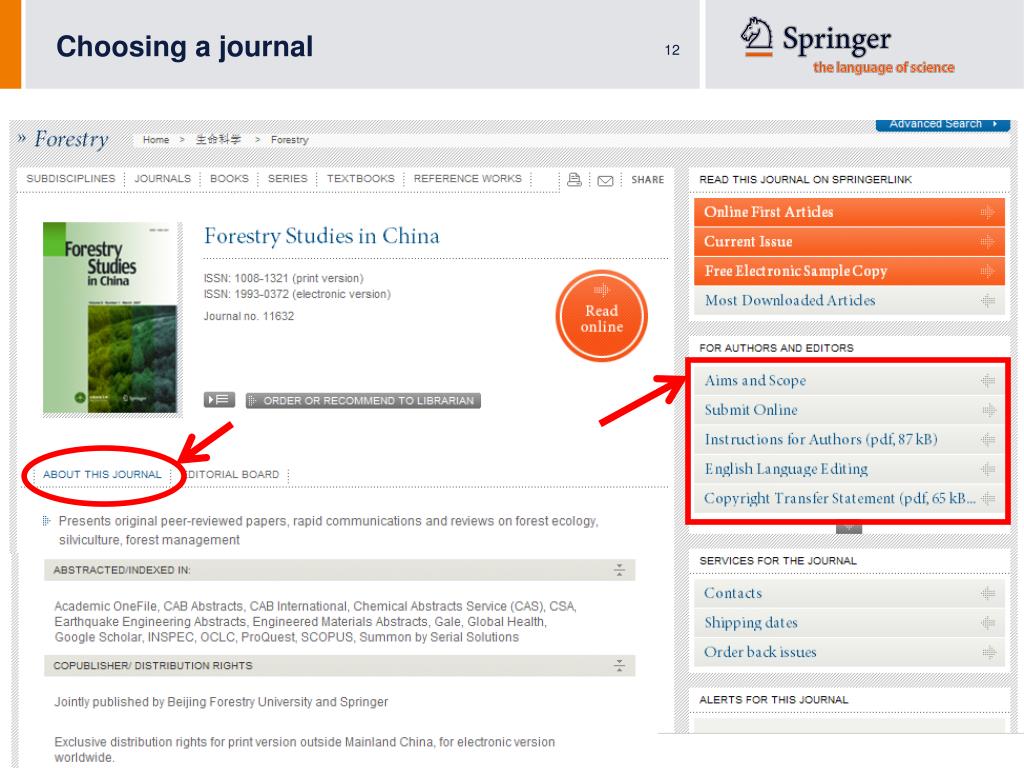The image size is (1024, 768).
Task: Click arrow icon beside Contacts
Action: pos(987,594)
